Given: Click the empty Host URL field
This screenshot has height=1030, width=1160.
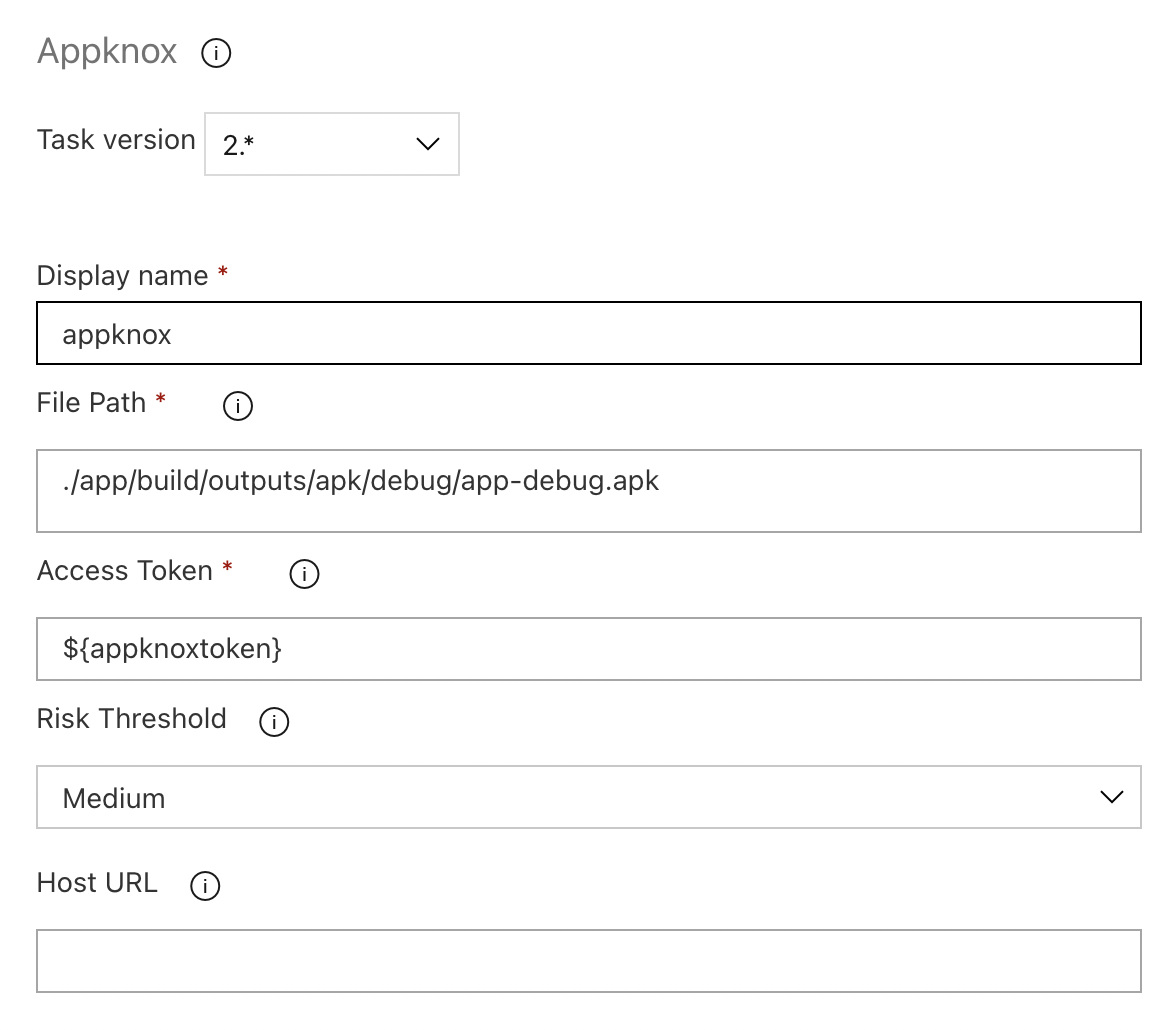Looking at the screenshot, I should click(x=589, y=961).
